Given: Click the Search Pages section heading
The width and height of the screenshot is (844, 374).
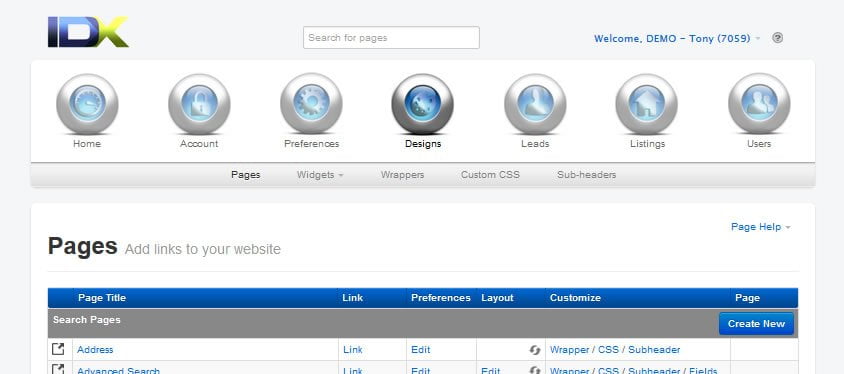Looking at the screenshot, I should (x=87, y=320).
